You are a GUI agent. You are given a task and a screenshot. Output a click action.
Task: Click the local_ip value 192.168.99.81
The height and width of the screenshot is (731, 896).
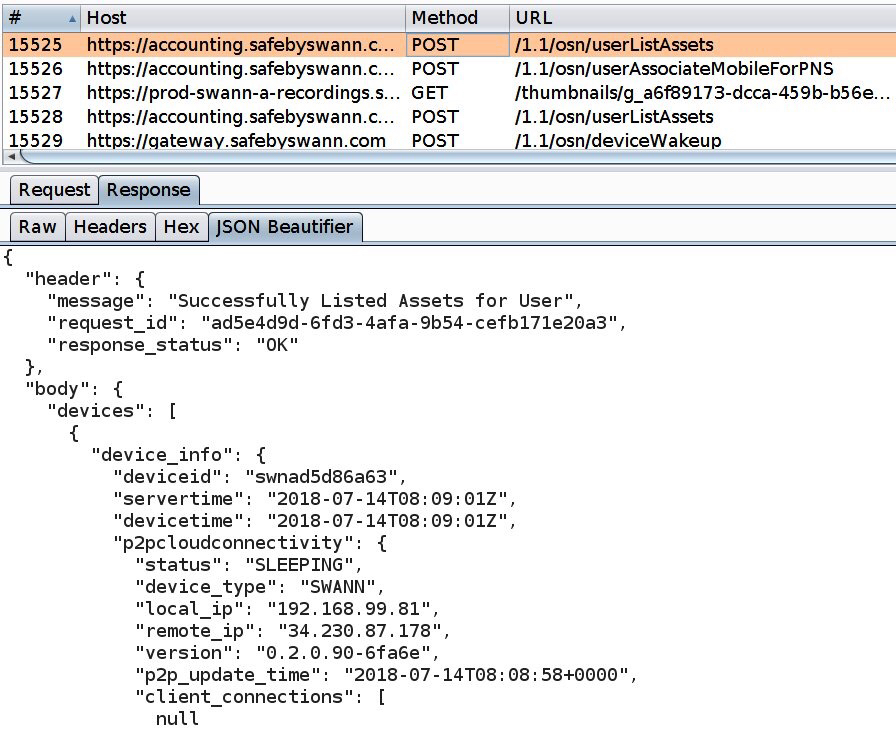click(x=348, y=609)
